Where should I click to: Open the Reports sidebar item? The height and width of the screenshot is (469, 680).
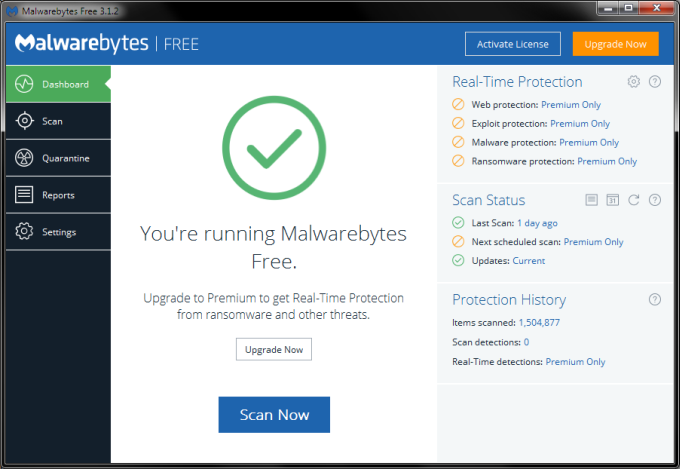point(57,195)
